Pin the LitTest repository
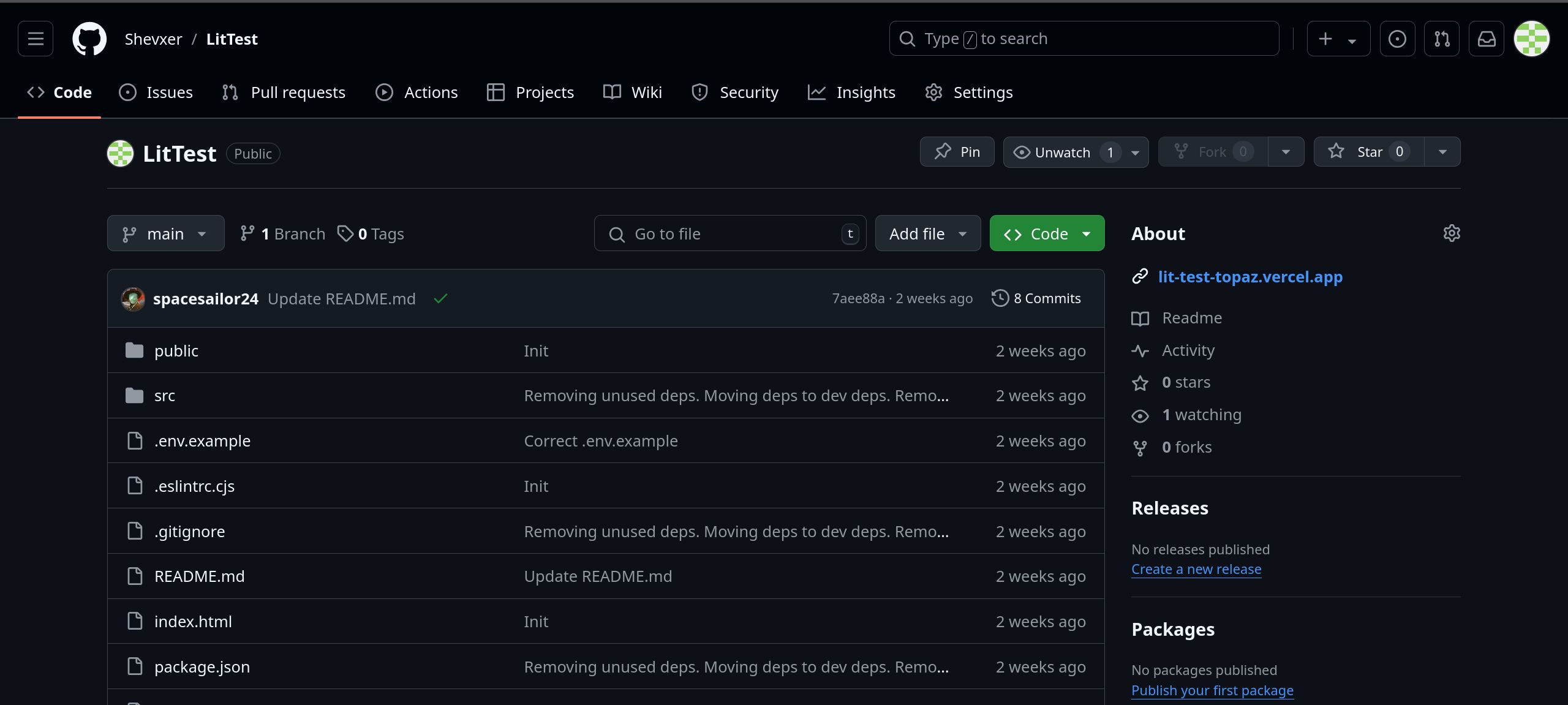Viewport: 1568px width, 705px height. (957, 152)
